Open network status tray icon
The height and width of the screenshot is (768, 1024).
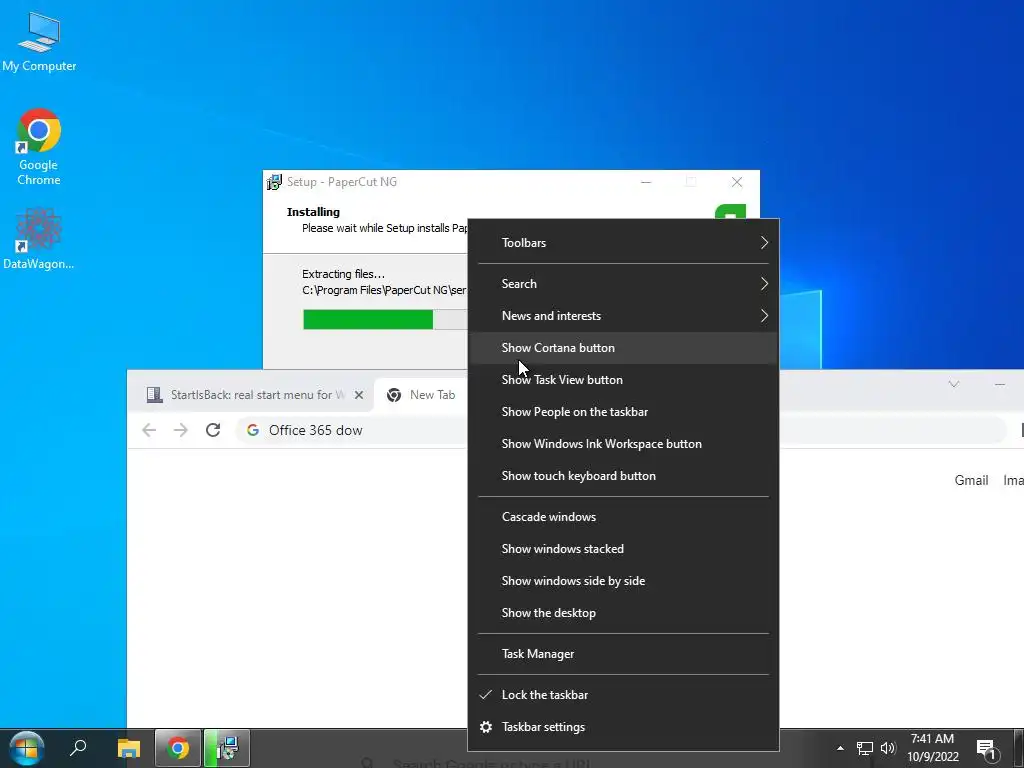[865, 748]
